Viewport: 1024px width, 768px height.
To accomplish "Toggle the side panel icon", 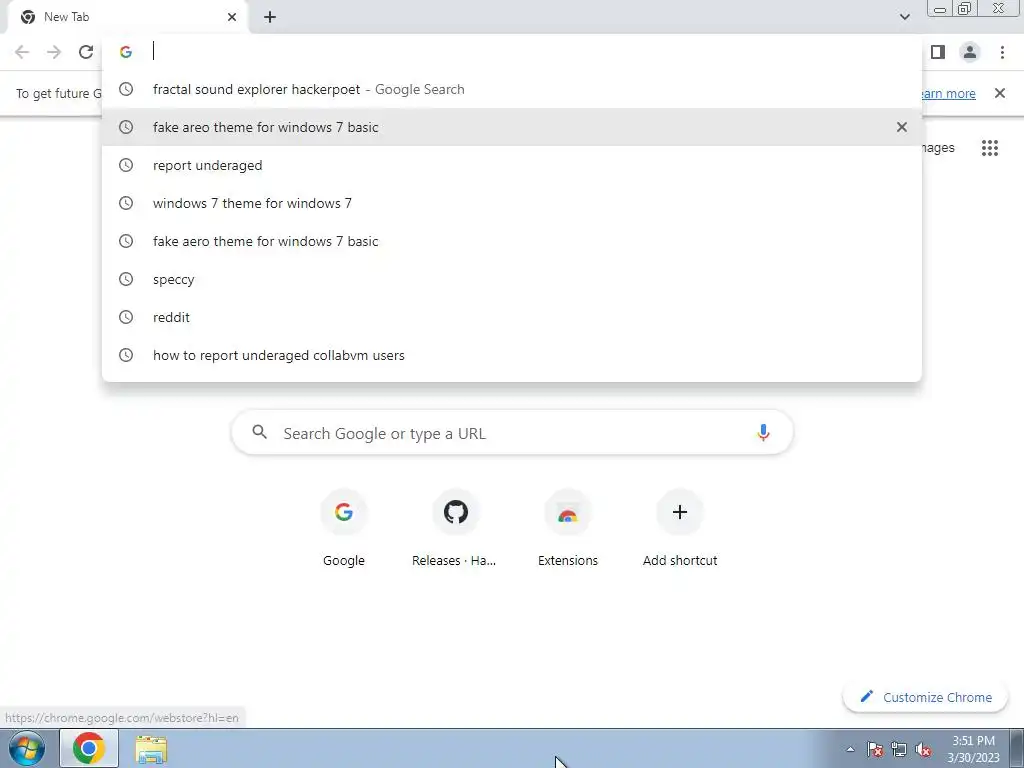I will click(938, 52).
